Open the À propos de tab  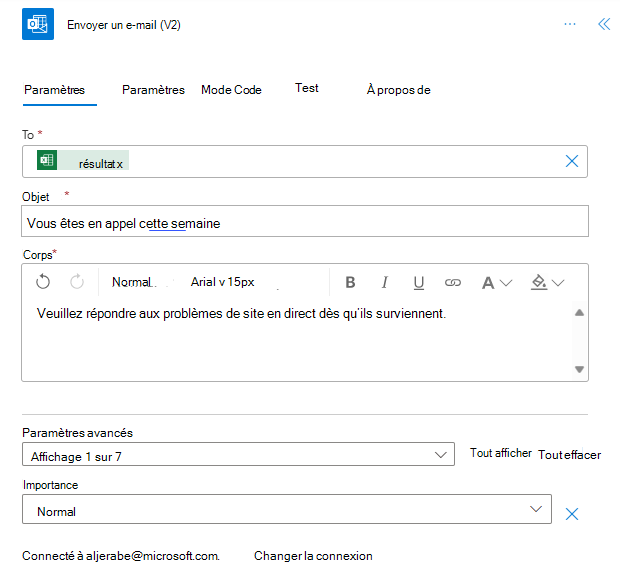399,90
